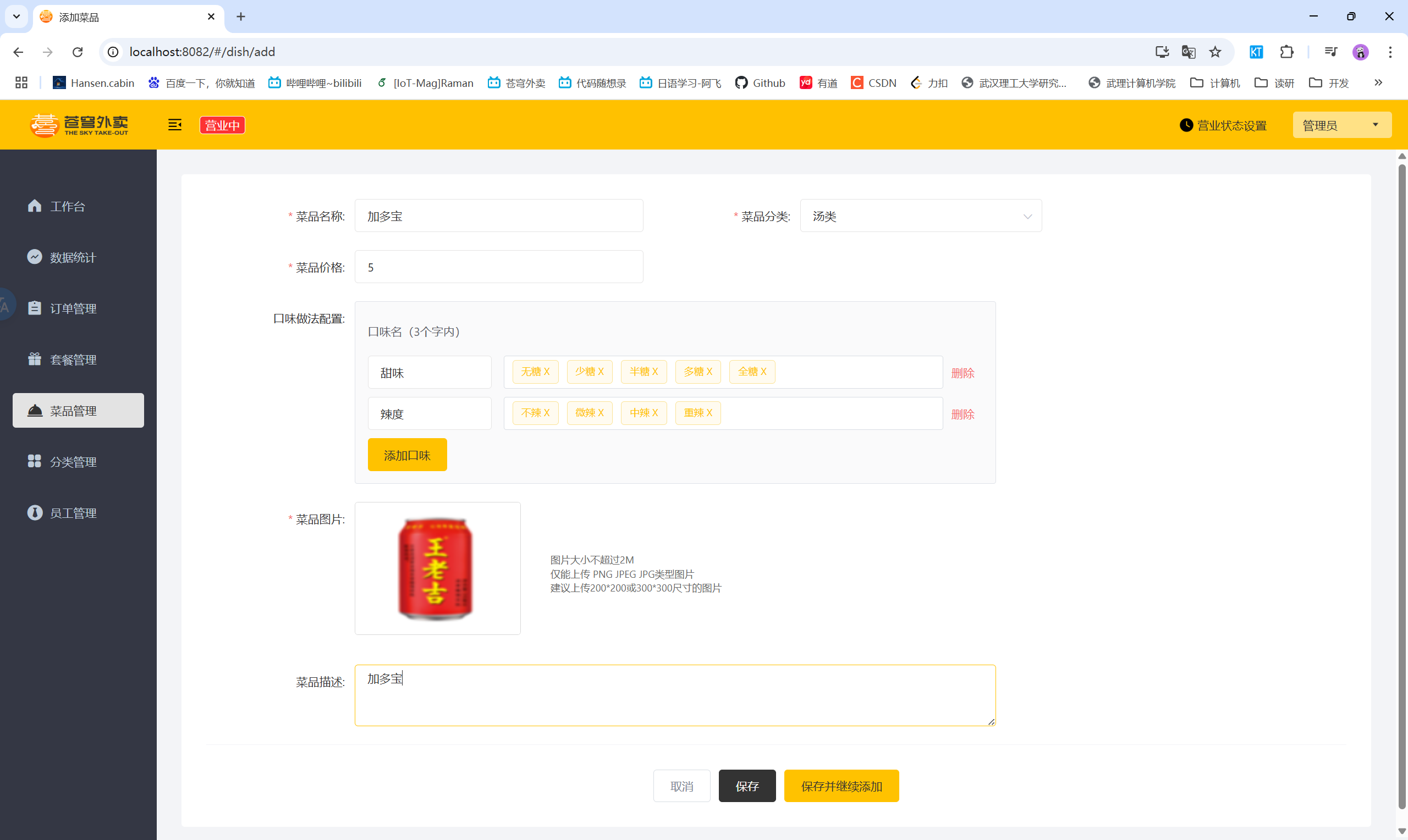Expand the bookmarks overflow chevron
The width and height of the screenshot is (1408, 840).
(x=1378, y=82)
